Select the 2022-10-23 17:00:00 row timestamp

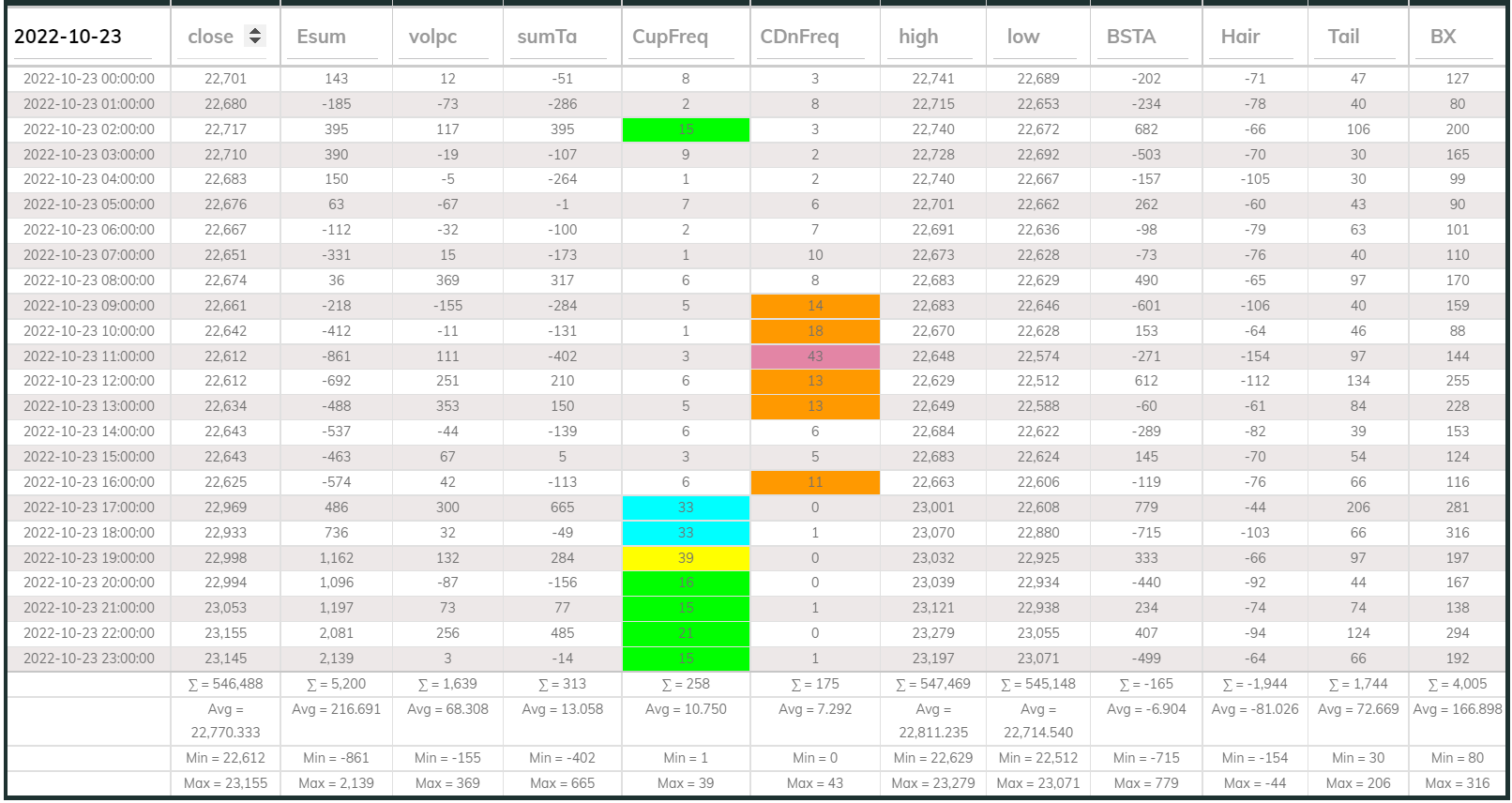[x=89, y=508]
